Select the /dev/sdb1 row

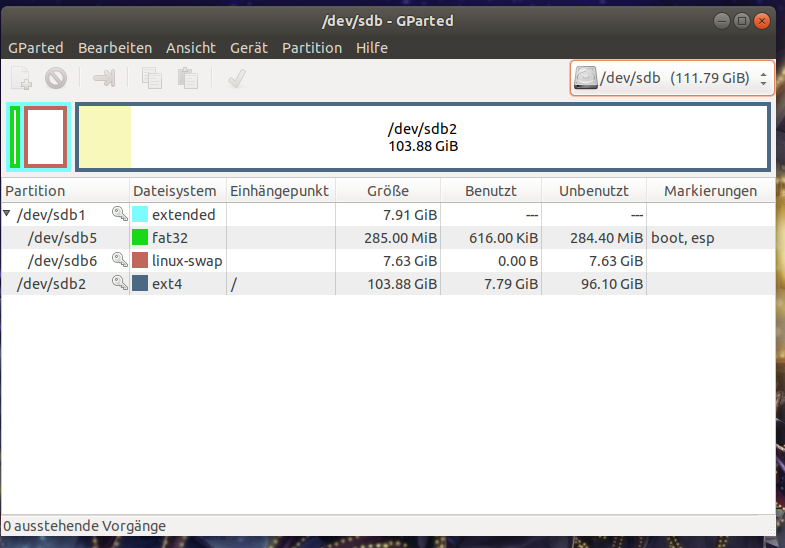(388, 214)
